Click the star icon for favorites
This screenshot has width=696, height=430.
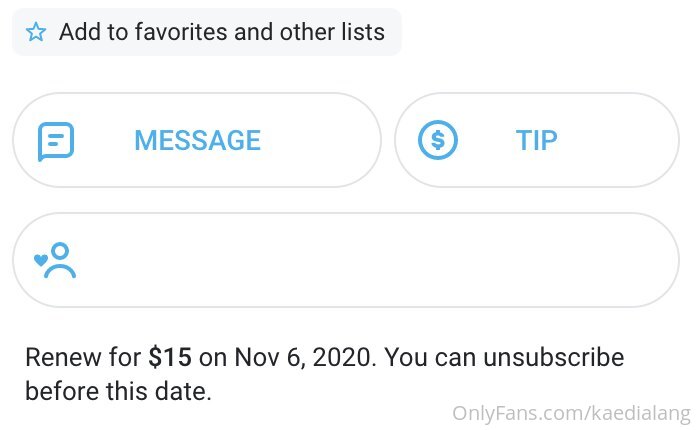click(x=36, y=32)
